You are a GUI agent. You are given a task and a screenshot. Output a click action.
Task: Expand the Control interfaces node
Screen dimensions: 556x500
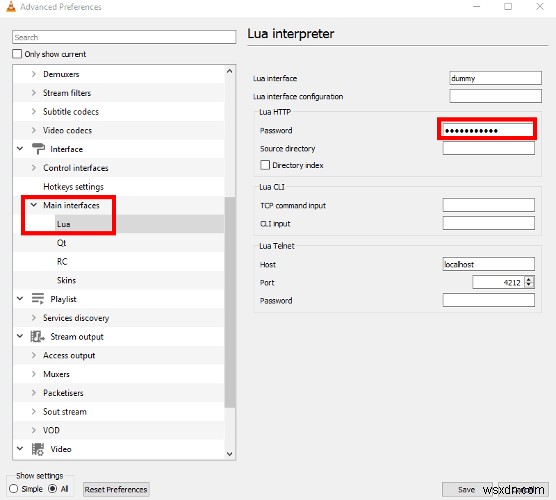click(34, 168)
